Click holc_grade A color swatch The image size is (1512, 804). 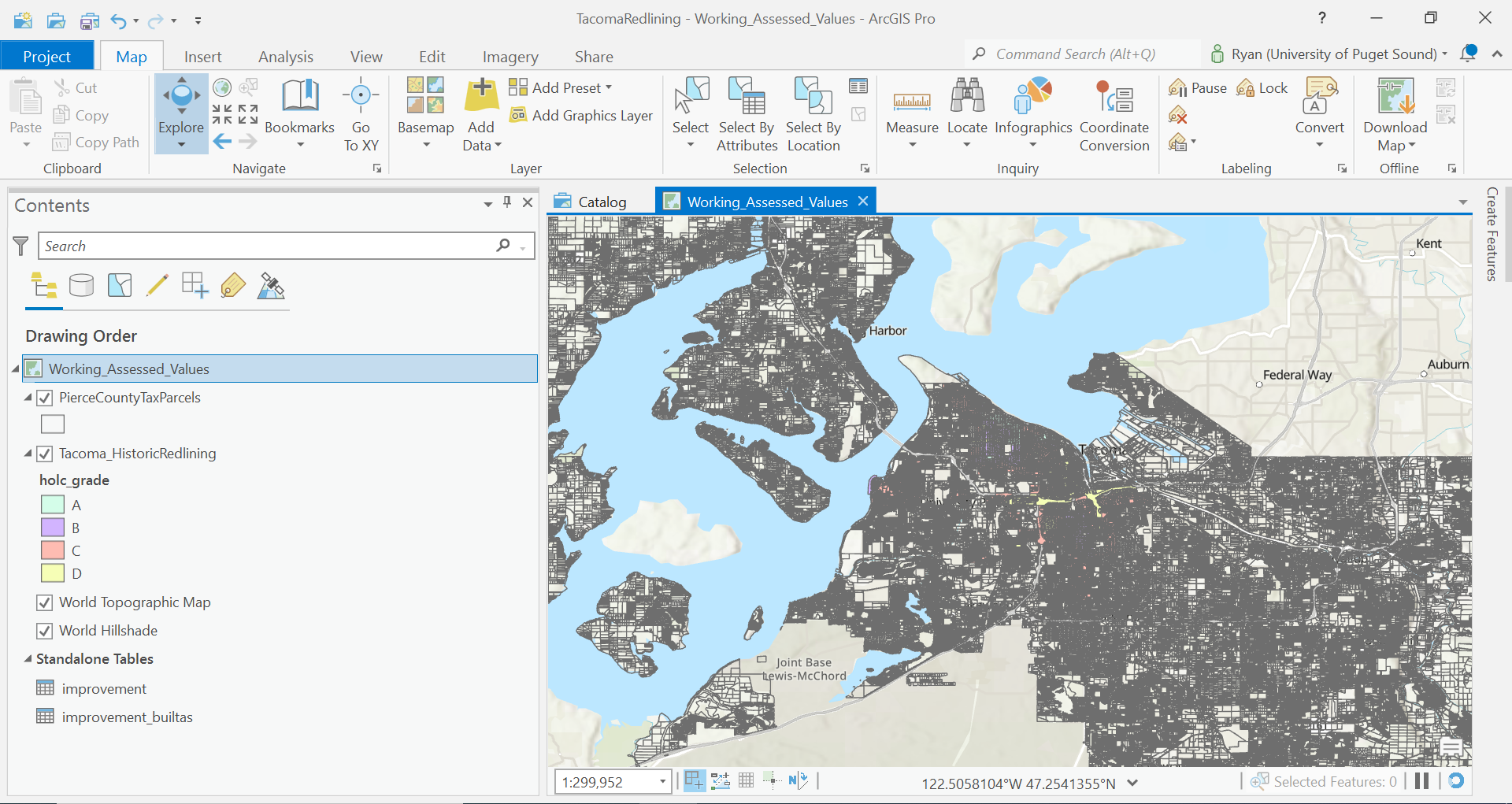click(x=53, y=505)
